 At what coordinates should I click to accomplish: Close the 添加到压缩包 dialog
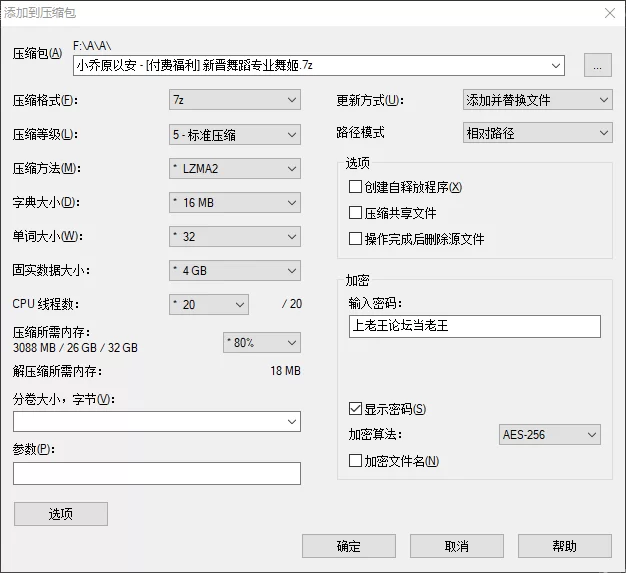coord(610,13)
